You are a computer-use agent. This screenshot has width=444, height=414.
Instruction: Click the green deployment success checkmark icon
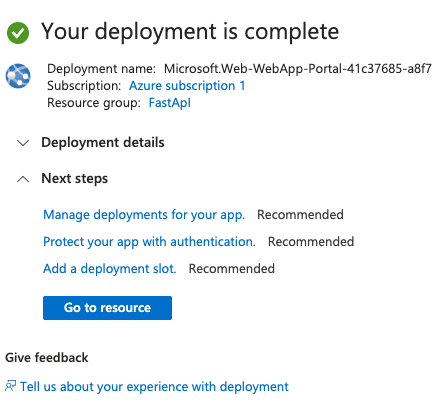18,33
